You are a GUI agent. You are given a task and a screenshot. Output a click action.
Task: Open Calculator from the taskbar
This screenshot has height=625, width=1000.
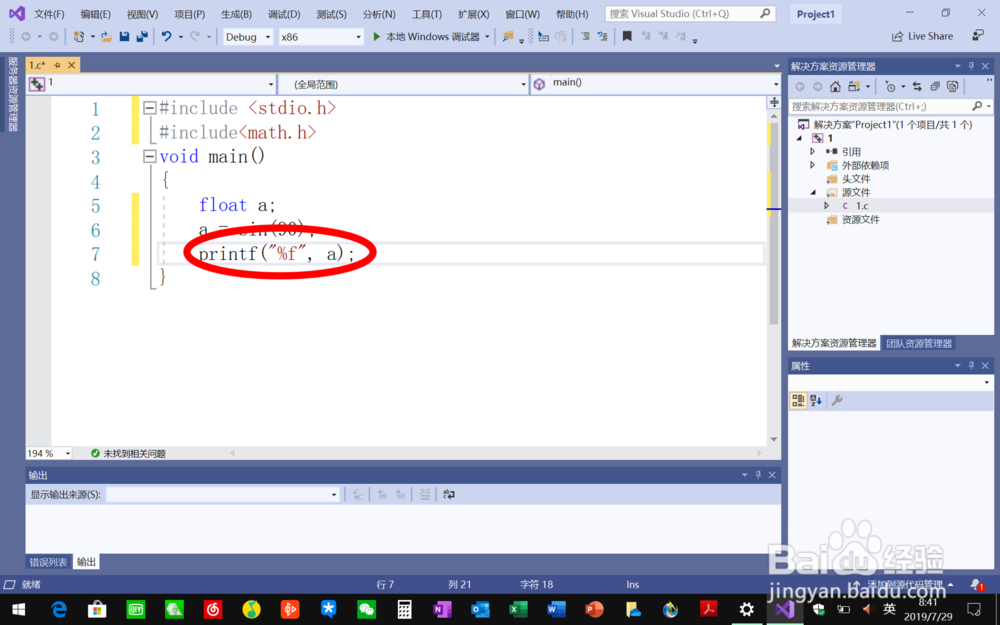[x=404, y=609]
